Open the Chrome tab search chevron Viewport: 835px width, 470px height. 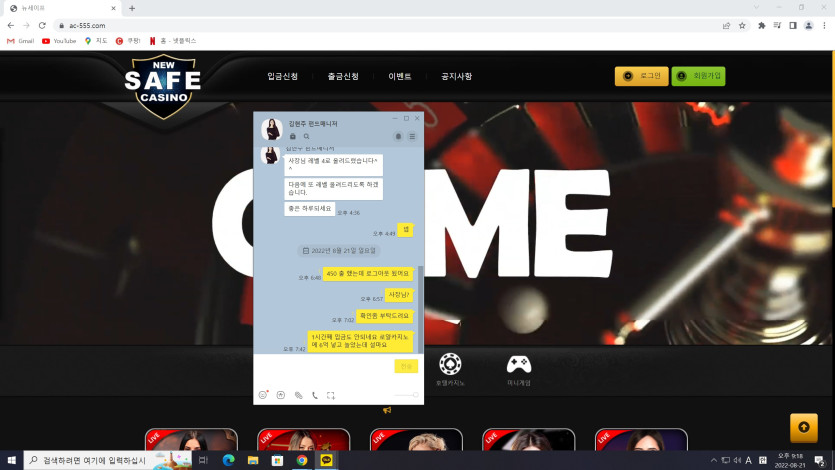click(756, 7)
